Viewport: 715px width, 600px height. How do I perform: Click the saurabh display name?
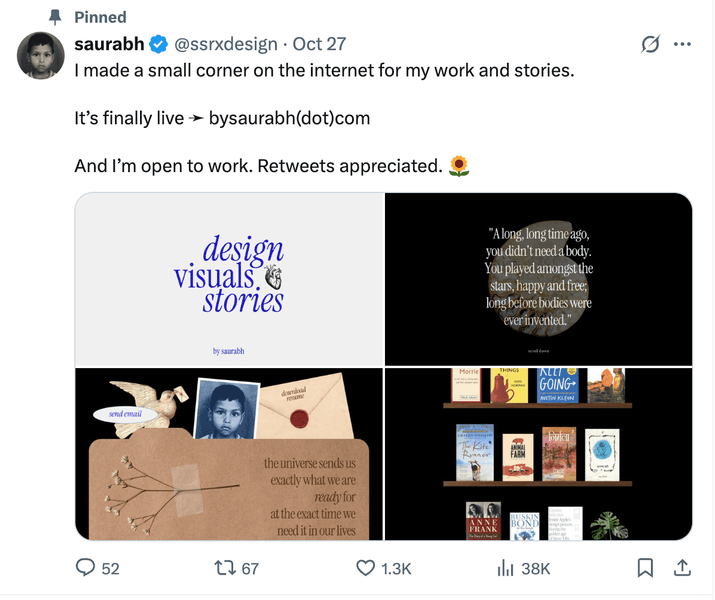click(x=109, y=44)
